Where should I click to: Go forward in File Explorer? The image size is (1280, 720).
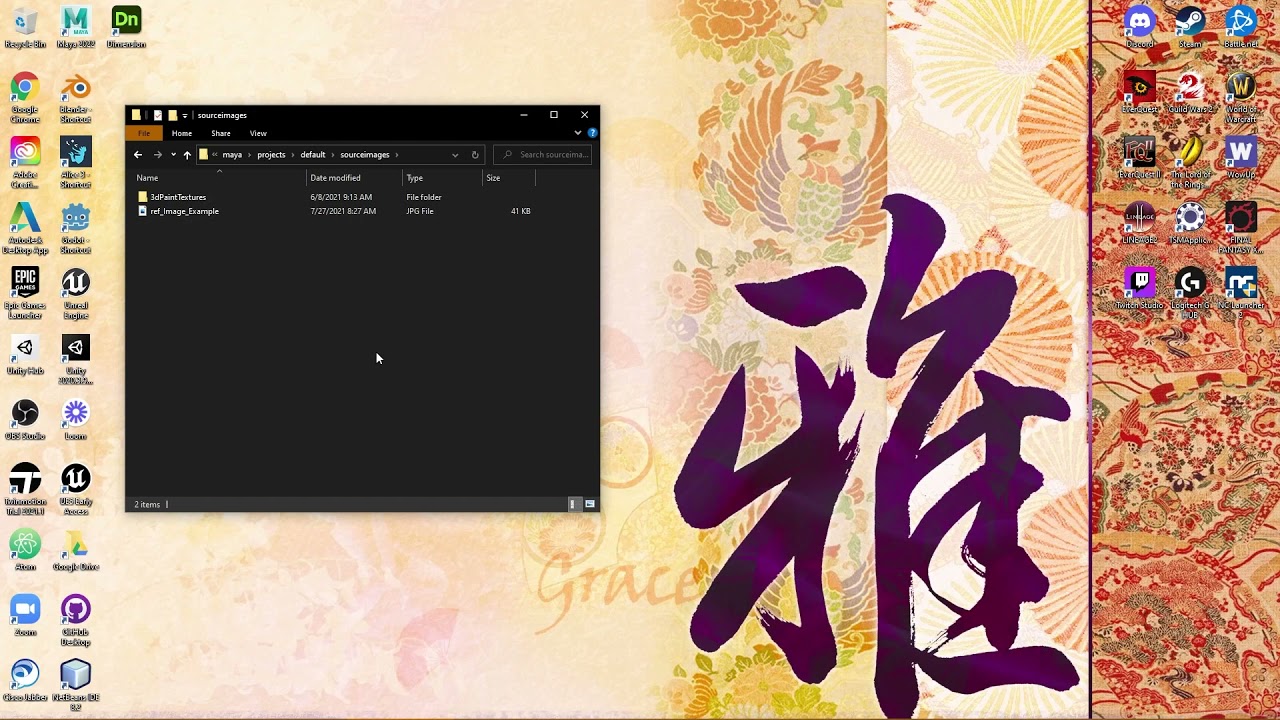[157, 155]
